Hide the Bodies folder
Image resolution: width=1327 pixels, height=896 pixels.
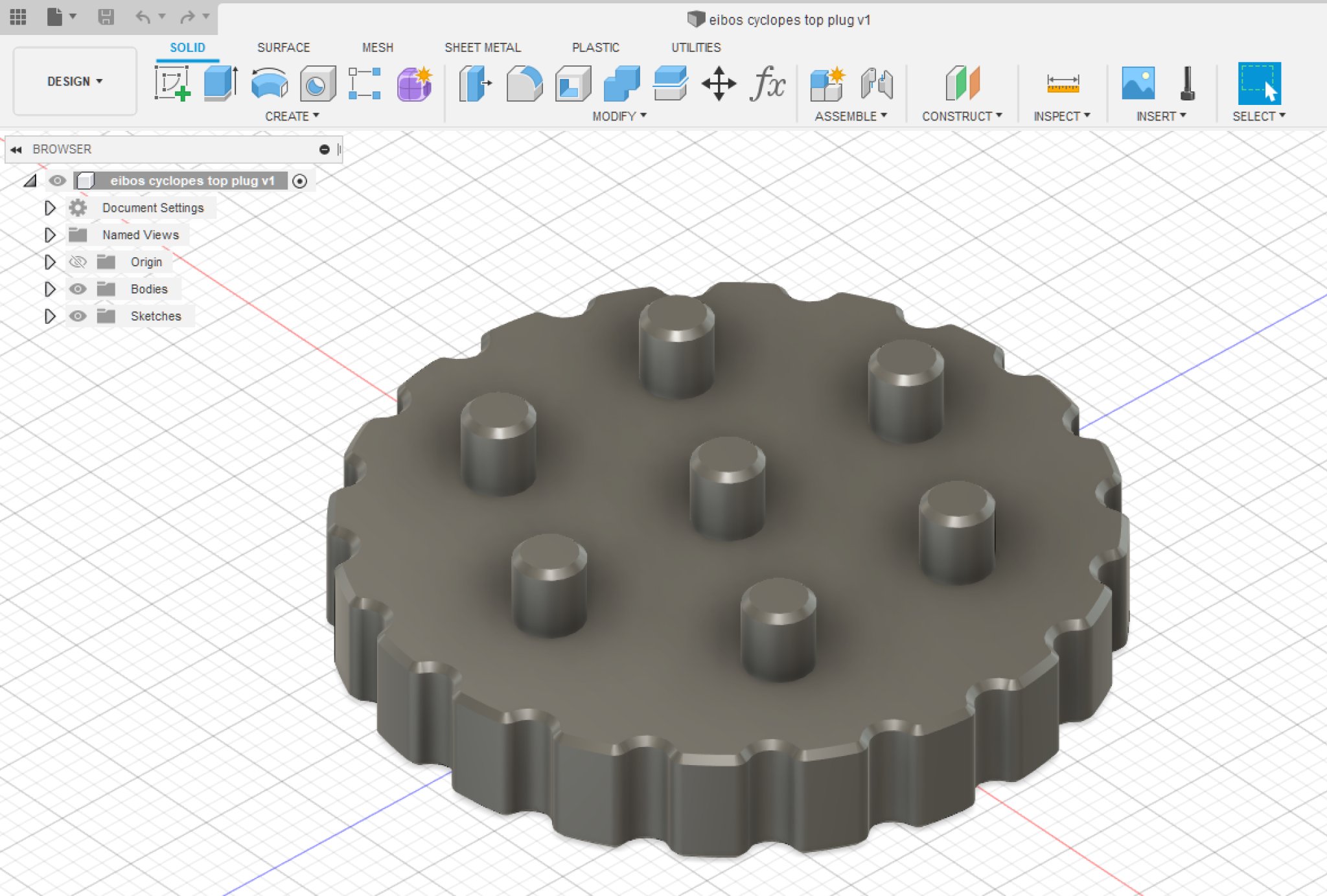point(78,289)
